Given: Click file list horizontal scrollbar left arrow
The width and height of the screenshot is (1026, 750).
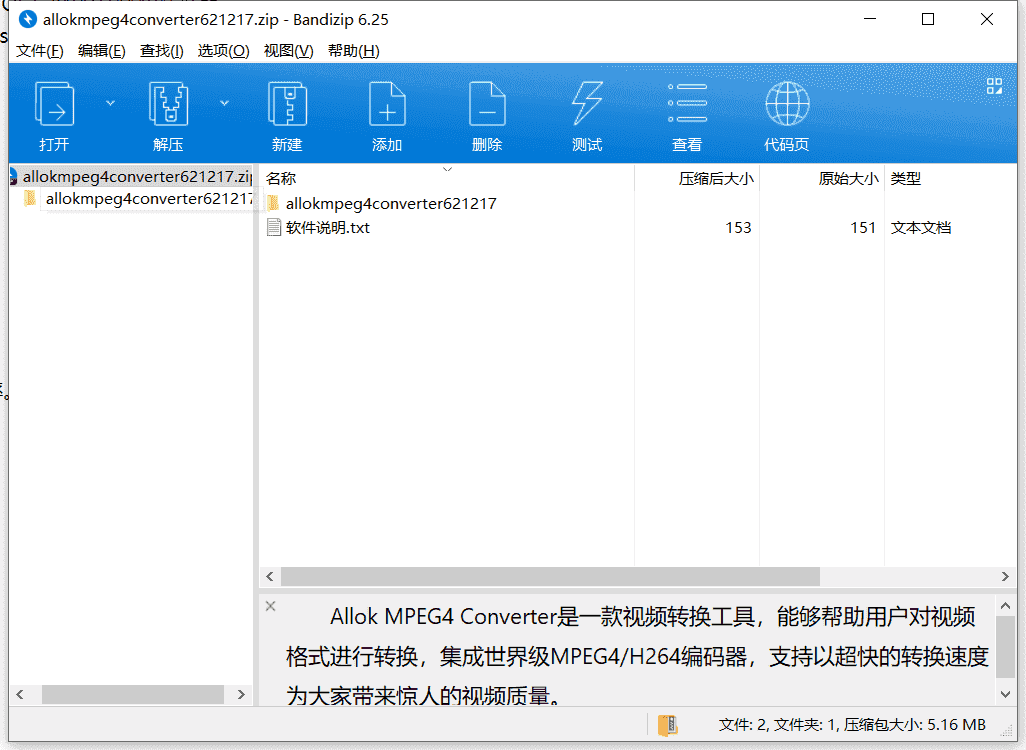Looking at the screenshot, I should click(270, 577).
